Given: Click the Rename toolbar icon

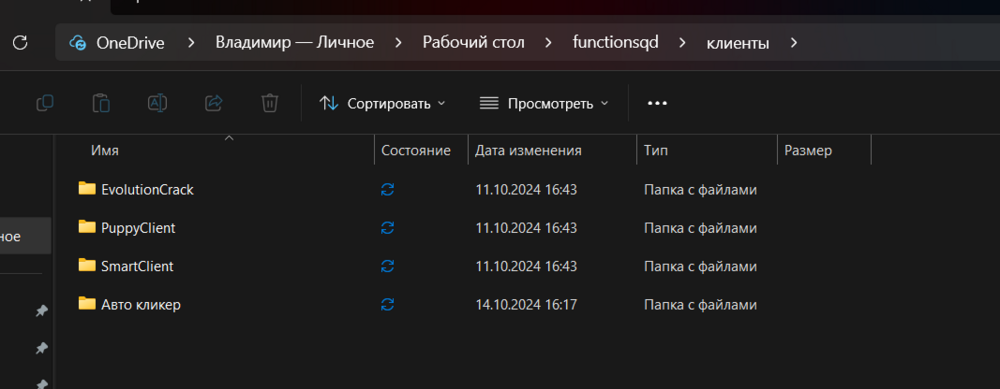Looking at the screenshot, I should [158, 103].
